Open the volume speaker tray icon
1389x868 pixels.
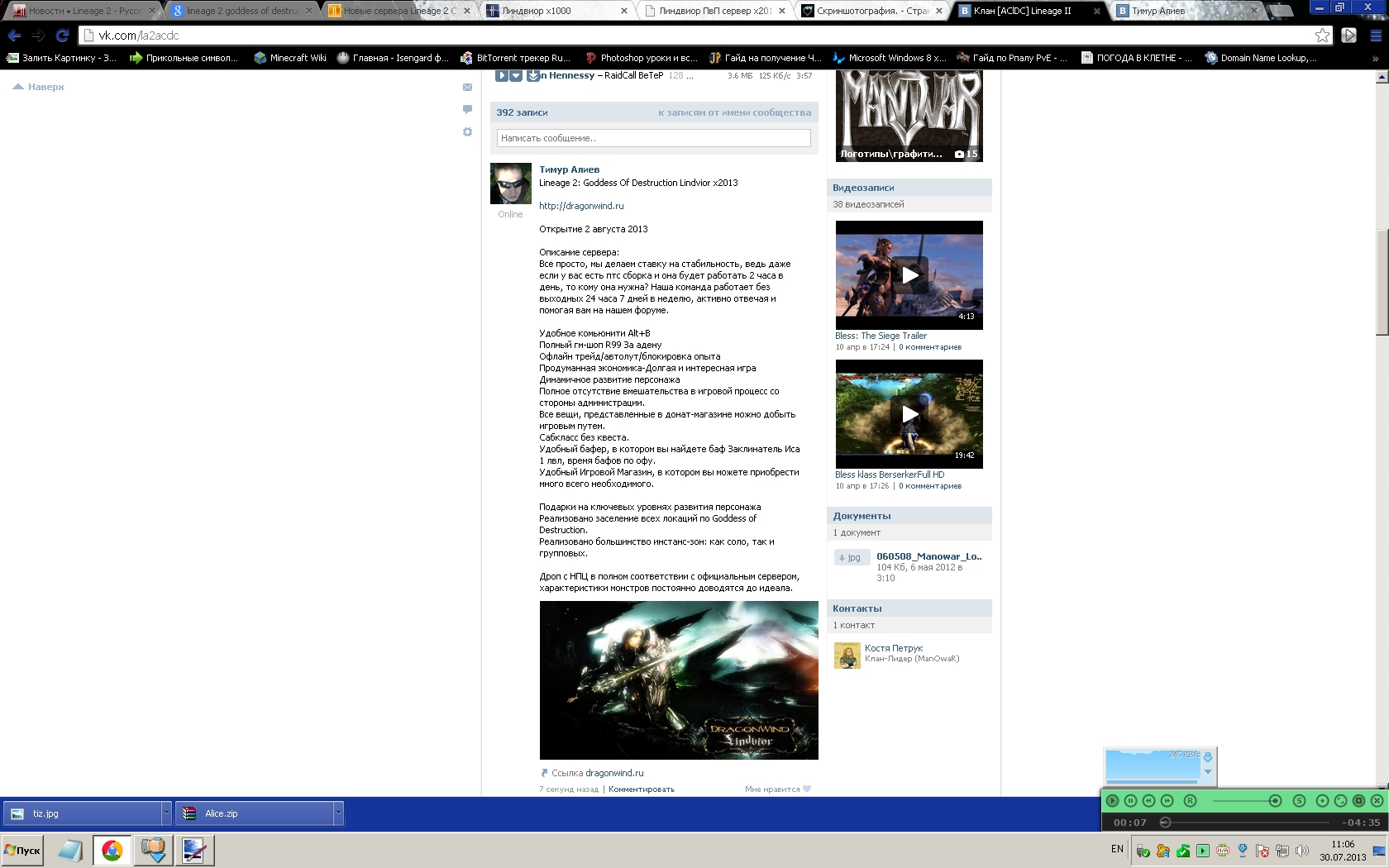1302,851
